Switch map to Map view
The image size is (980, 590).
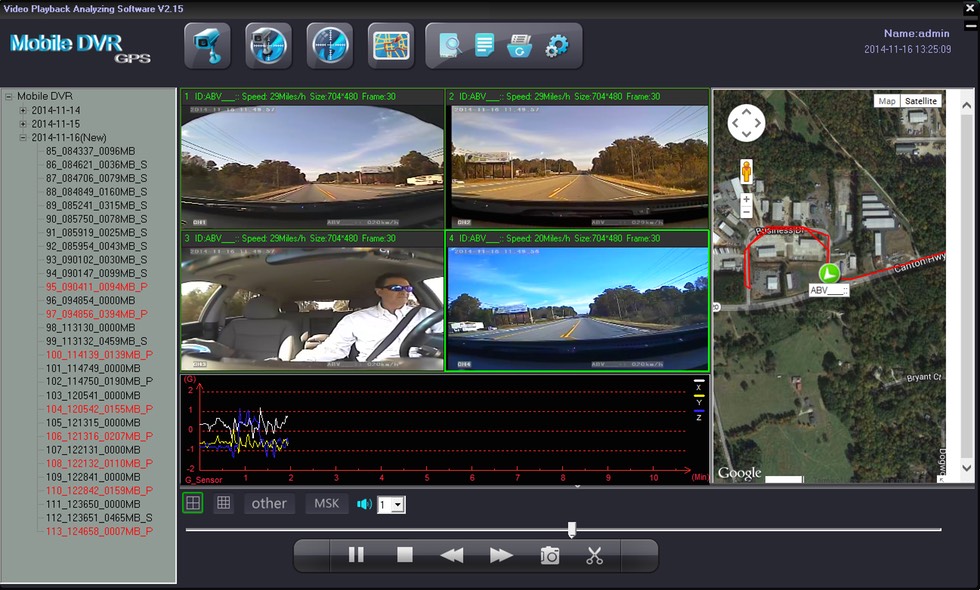886,101
